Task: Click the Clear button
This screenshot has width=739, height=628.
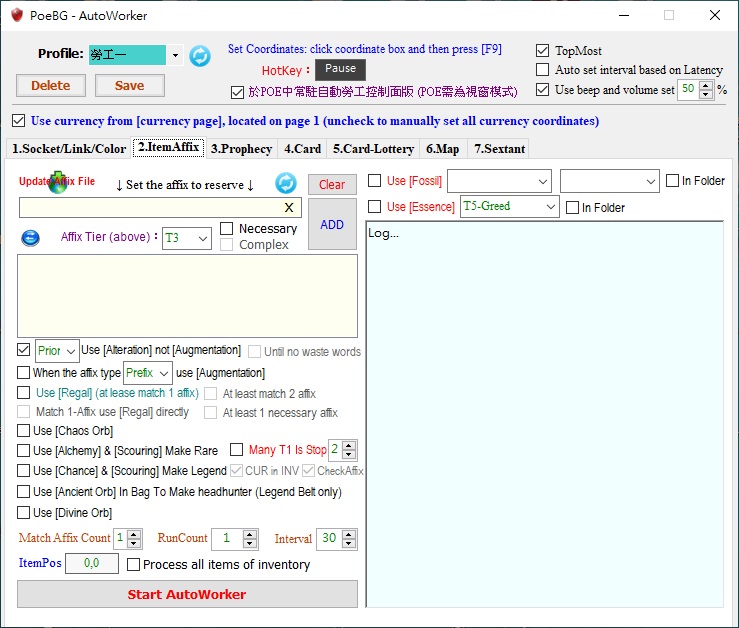Action: (x=332, y=185)
